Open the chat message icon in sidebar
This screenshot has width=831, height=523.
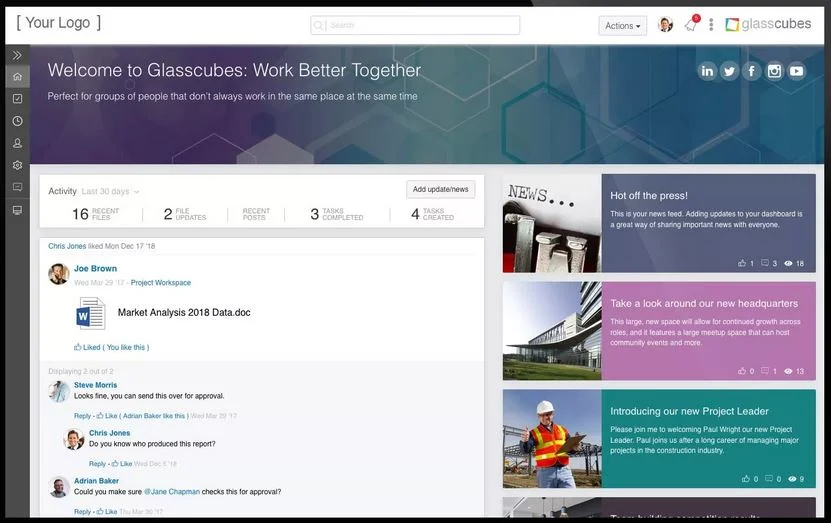[x=17, y=187]
